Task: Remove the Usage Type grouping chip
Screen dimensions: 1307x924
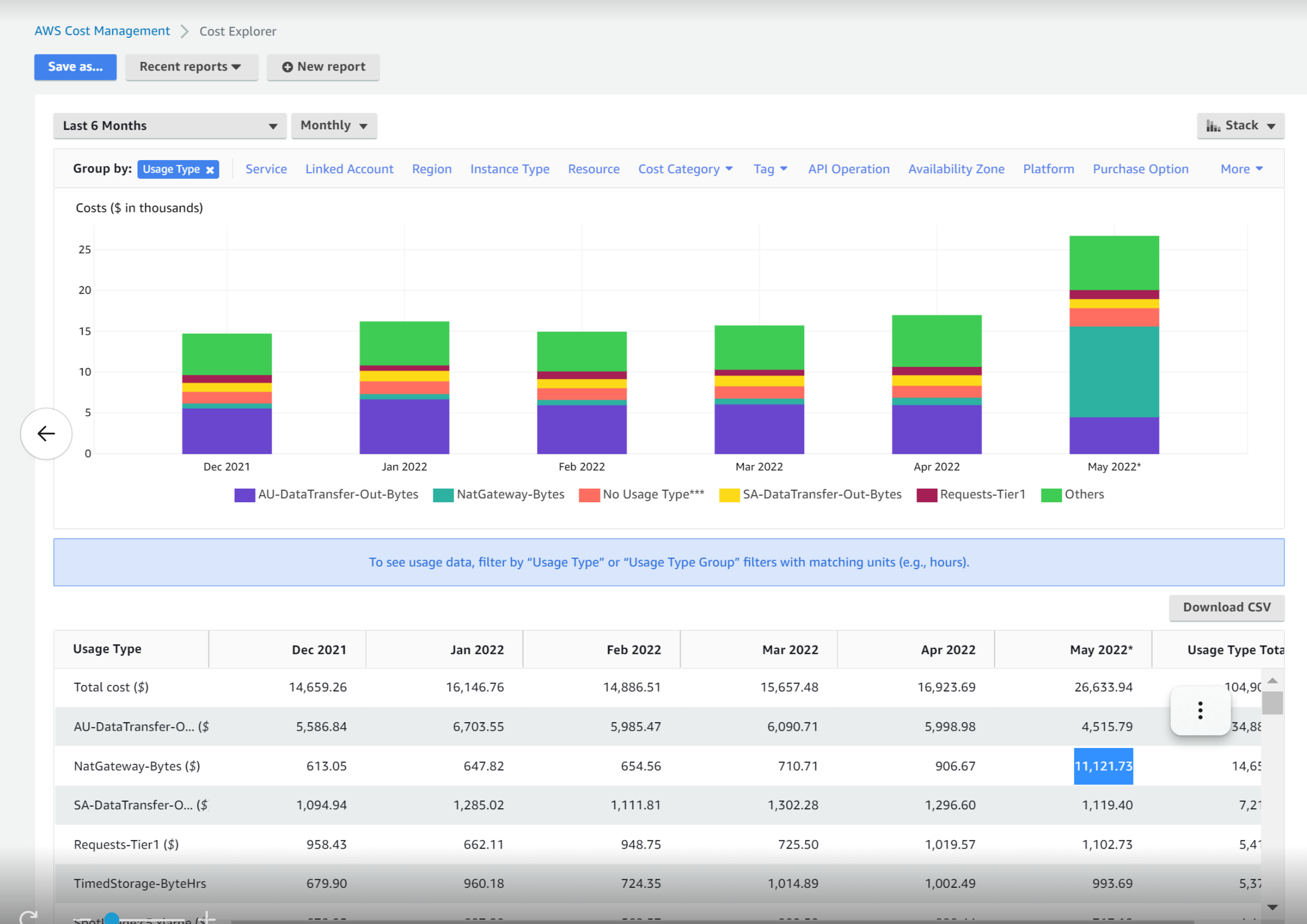Action: pyautogui.click(x=210, y=170)
